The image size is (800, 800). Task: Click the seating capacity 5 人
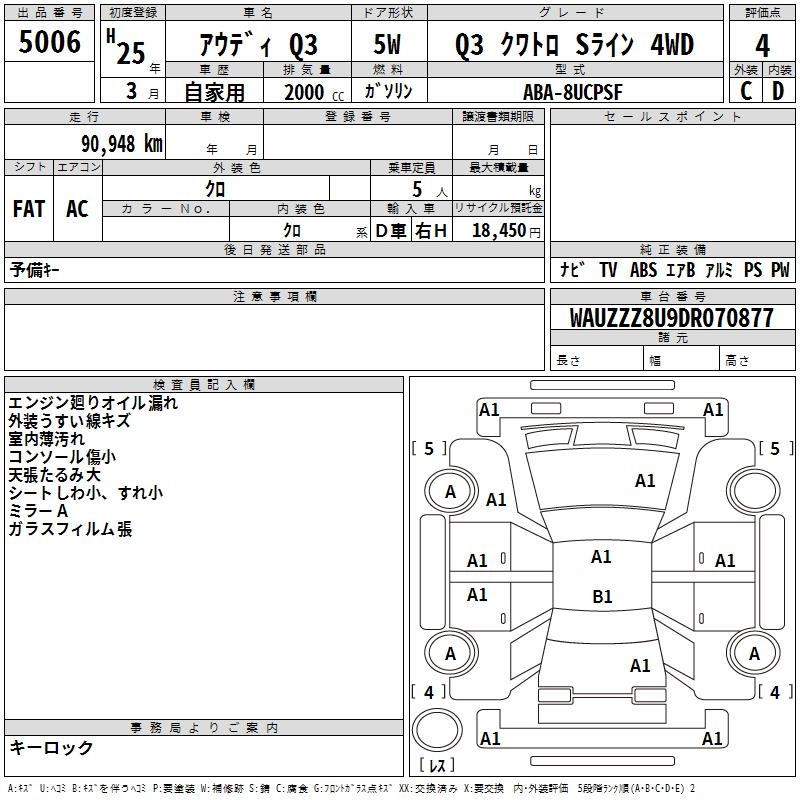click(430, 190)
